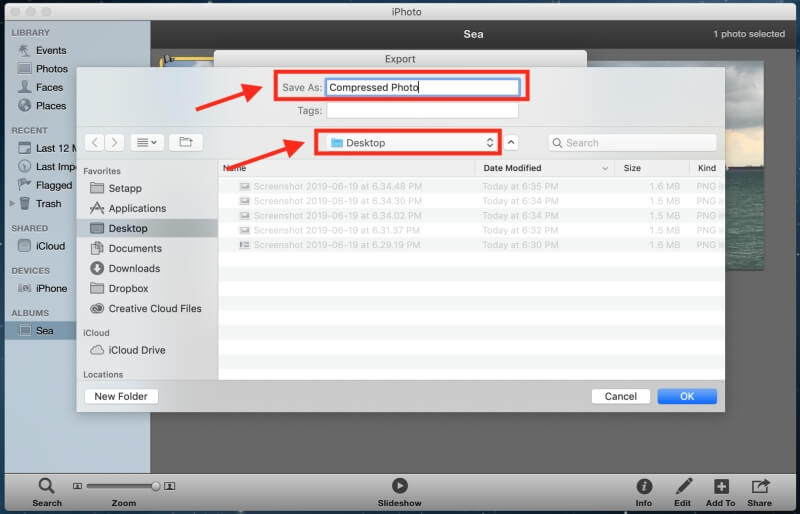Click the Search magnifier icon in bottom toolbar
800x514 pixels.
(x=46, y=486)
